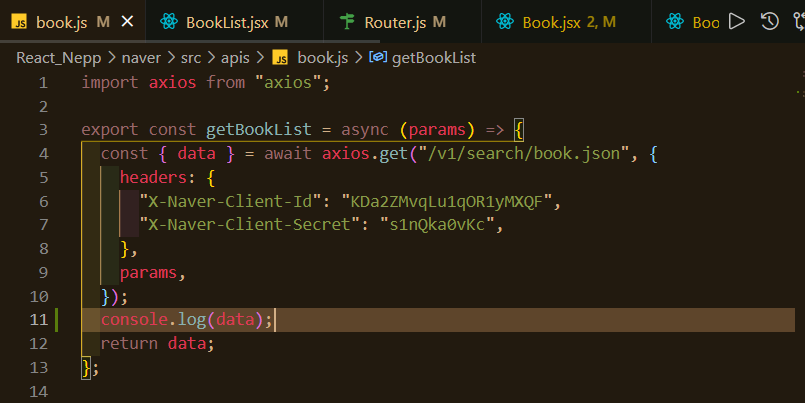Click the symbol icon before getBookList breadcrumb
This screenshot has width=805, height=403.
click(x=378, y=57)
